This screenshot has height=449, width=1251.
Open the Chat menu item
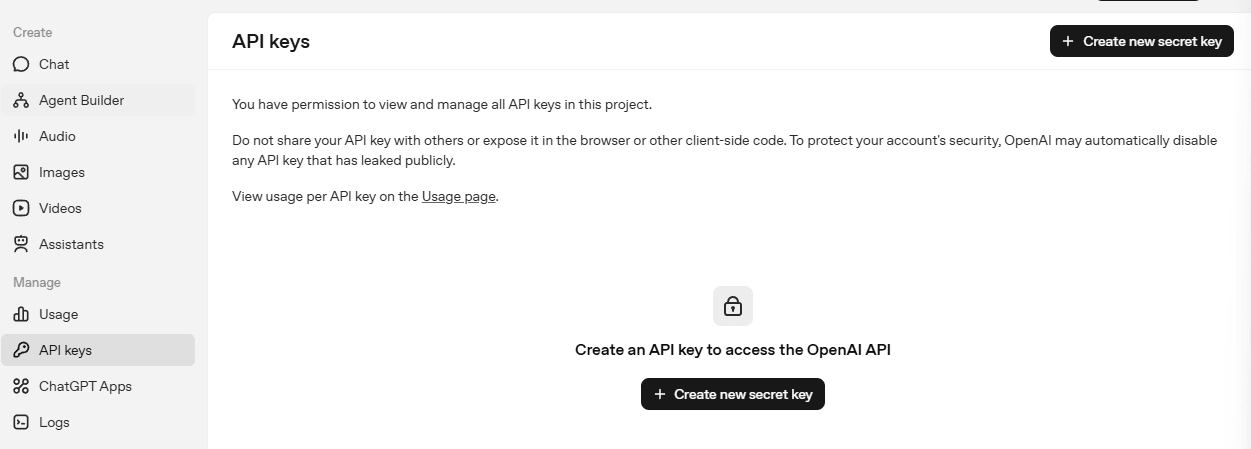pyautogui.click(x=54, y=64)
